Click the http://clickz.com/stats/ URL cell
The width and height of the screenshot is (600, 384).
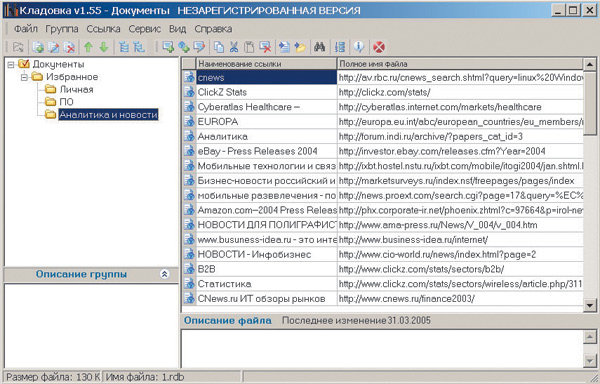coord(460,92)
